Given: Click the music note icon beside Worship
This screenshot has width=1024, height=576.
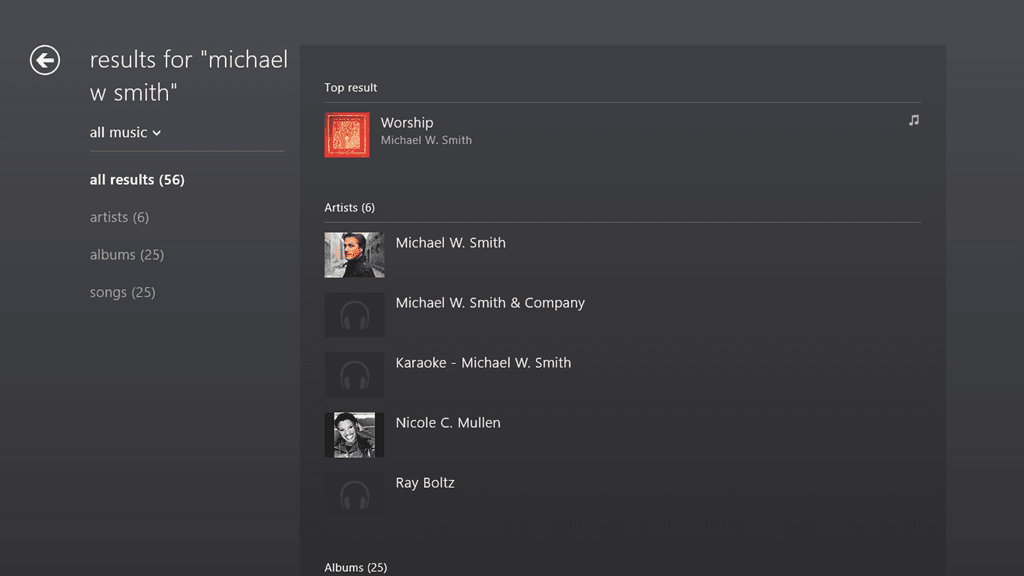Looking at the screenshot, I should pyautogui.click(x=913, y=120).
